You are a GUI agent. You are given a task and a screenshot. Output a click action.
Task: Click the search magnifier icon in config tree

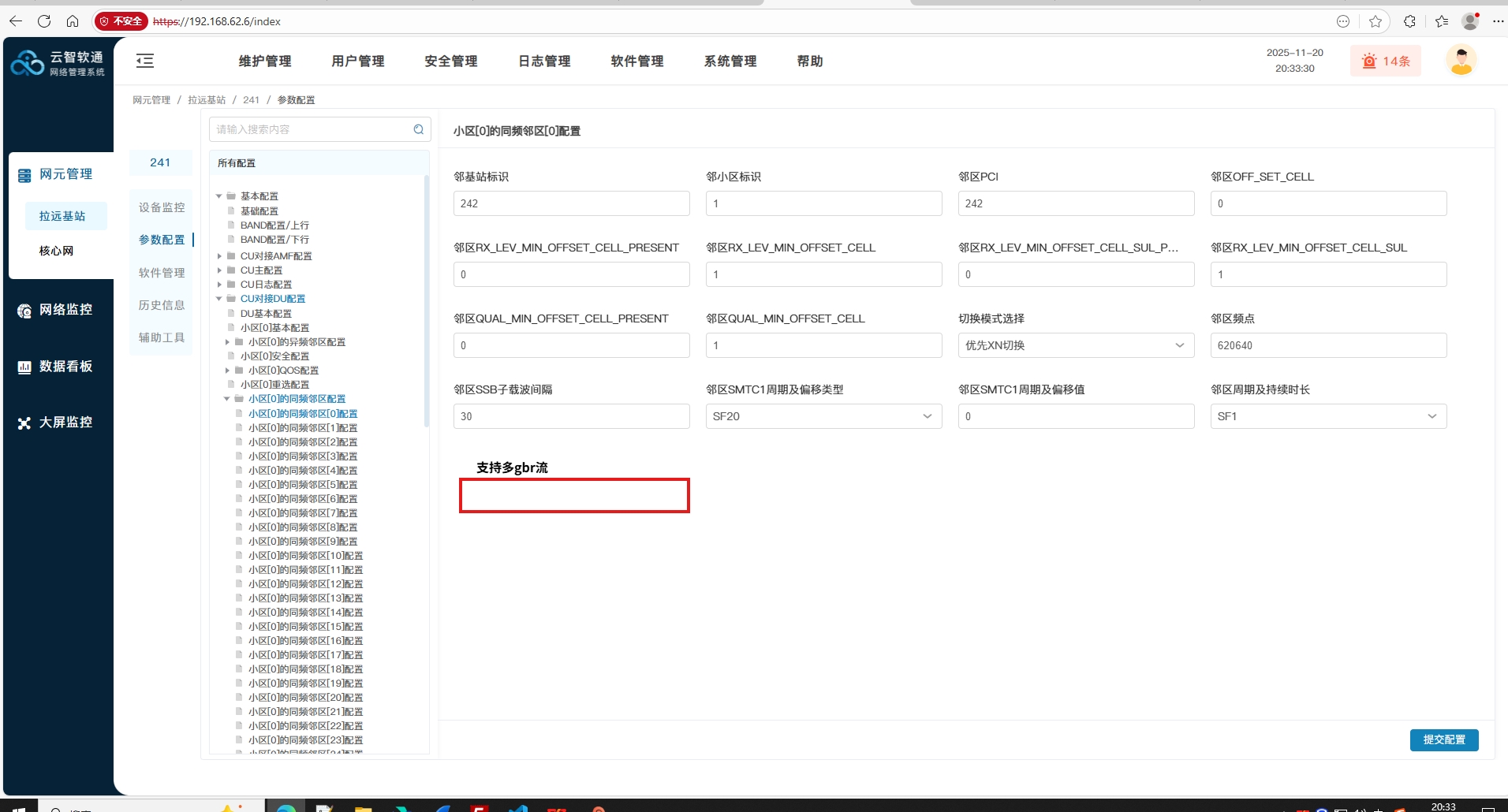[x=419, y=129]
